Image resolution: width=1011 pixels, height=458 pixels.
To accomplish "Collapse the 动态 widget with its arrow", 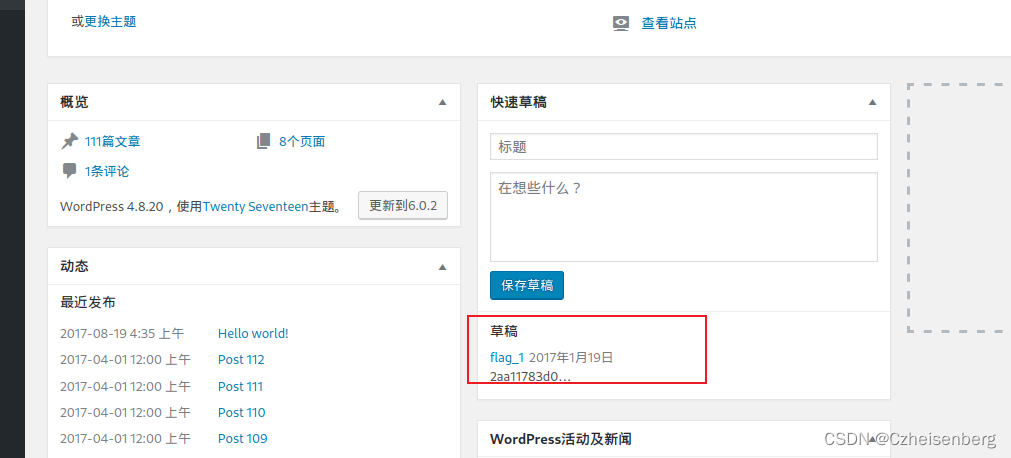I will pos(442,266).
